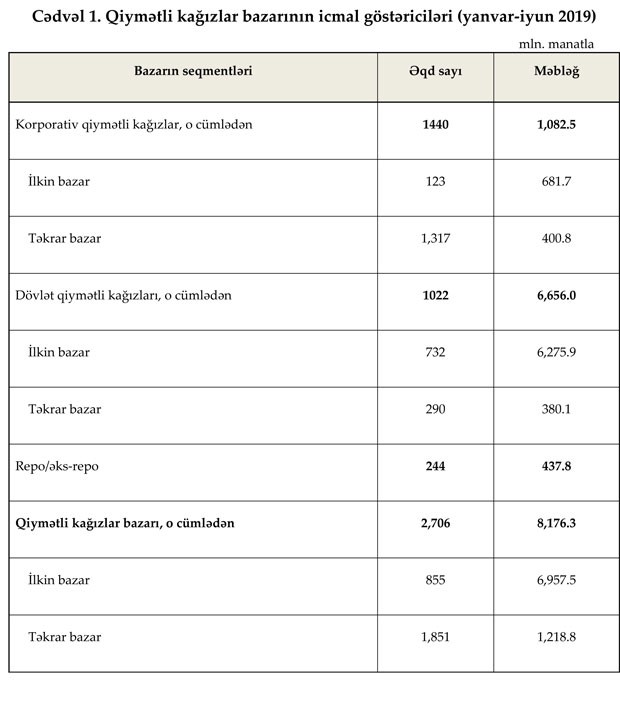Image resolution: width=620 pixels, height=721 pixels.
Task: Select the value 681.7
Action: 557,181
